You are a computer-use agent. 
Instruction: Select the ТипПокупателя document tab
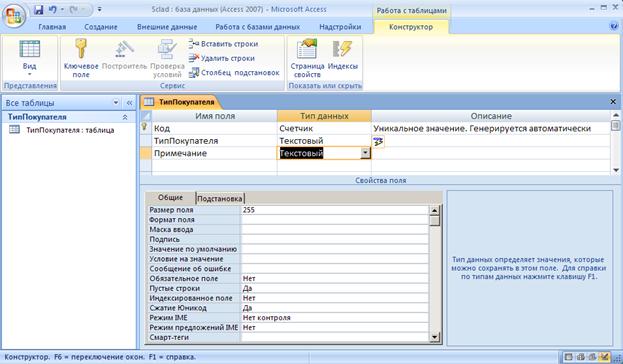(180, 102)
